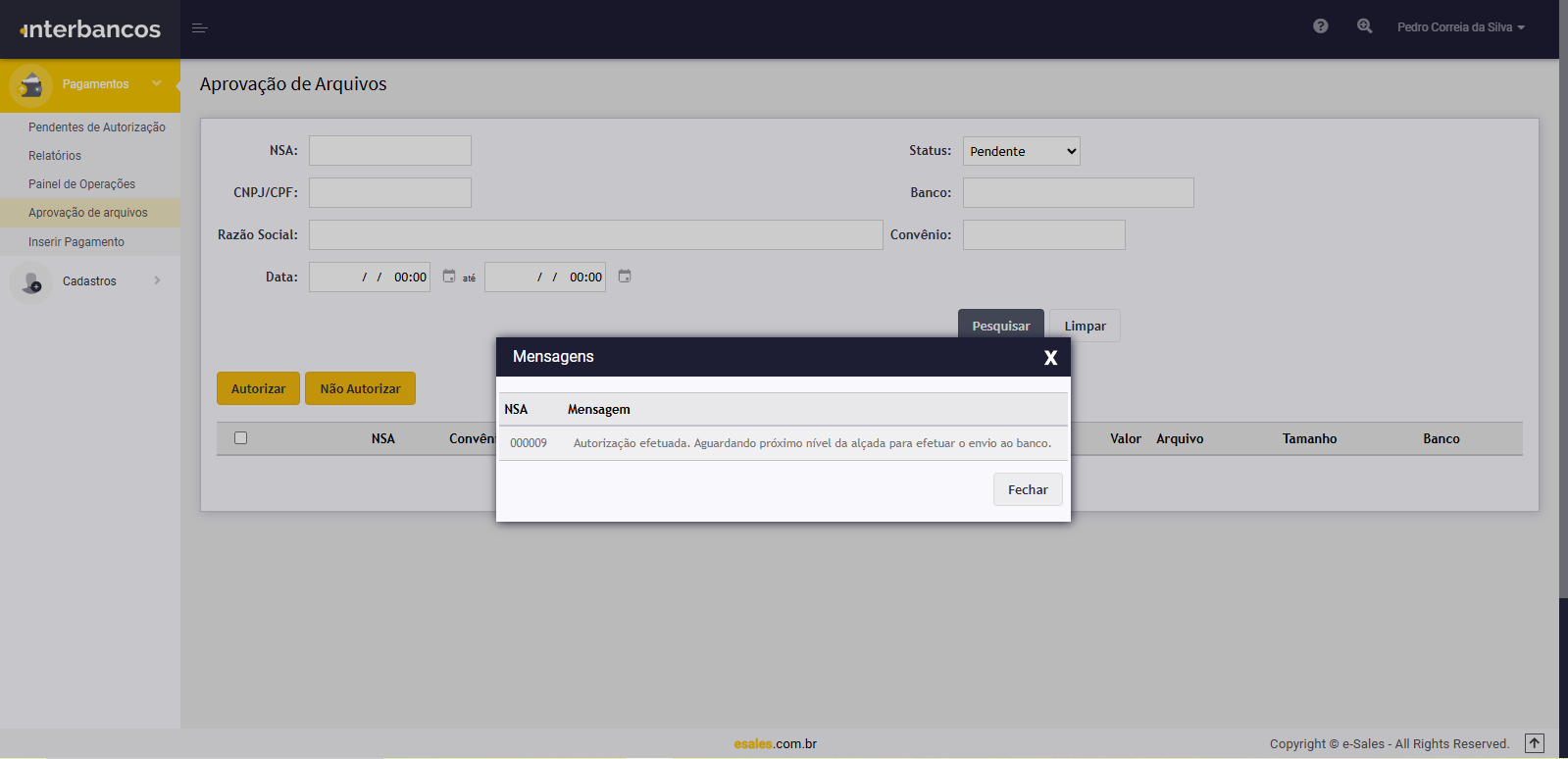
Task: Click the Autorizar button
Action: (258, 388)
